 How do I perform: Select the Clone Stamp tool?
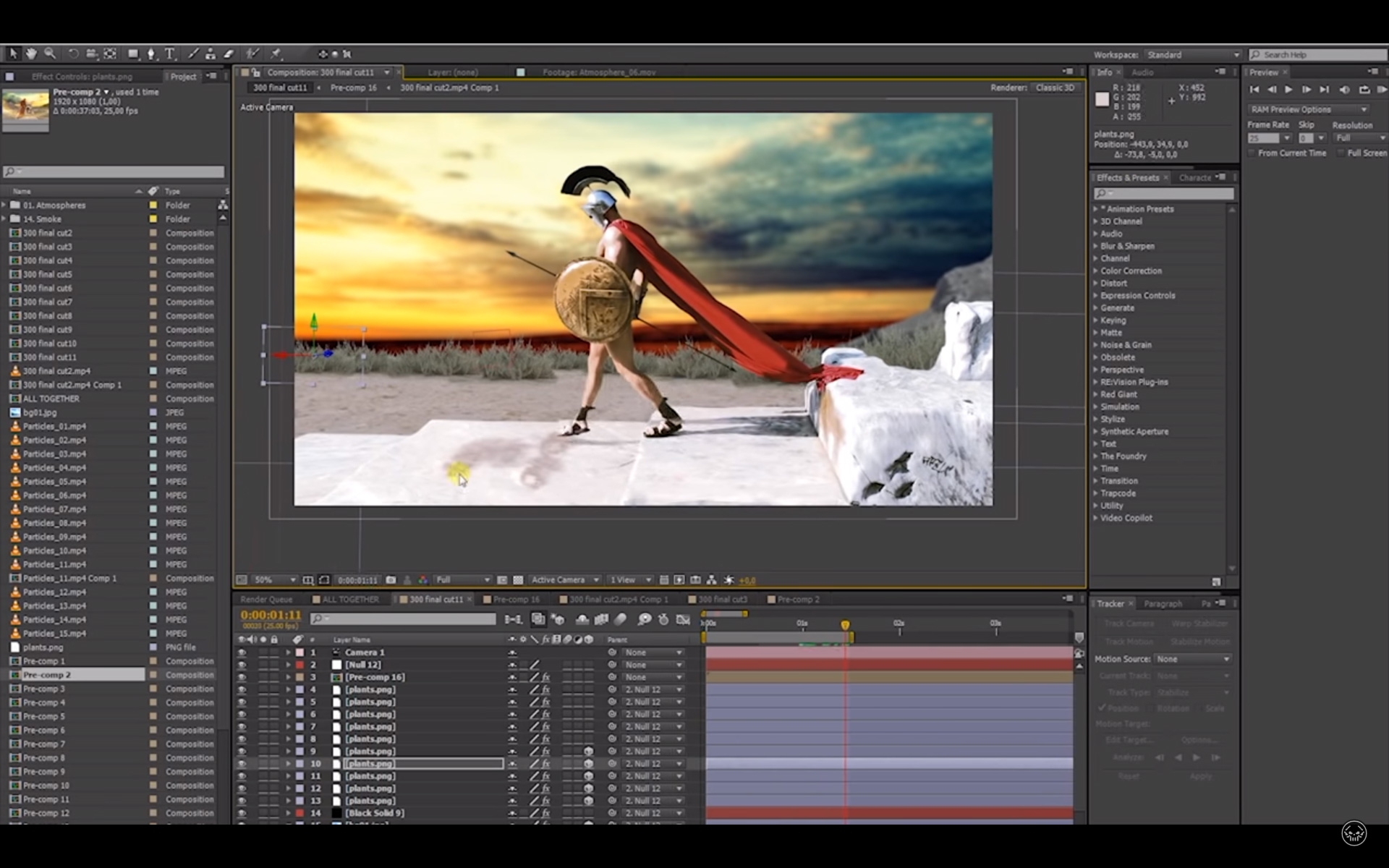(x=211, y=54)
